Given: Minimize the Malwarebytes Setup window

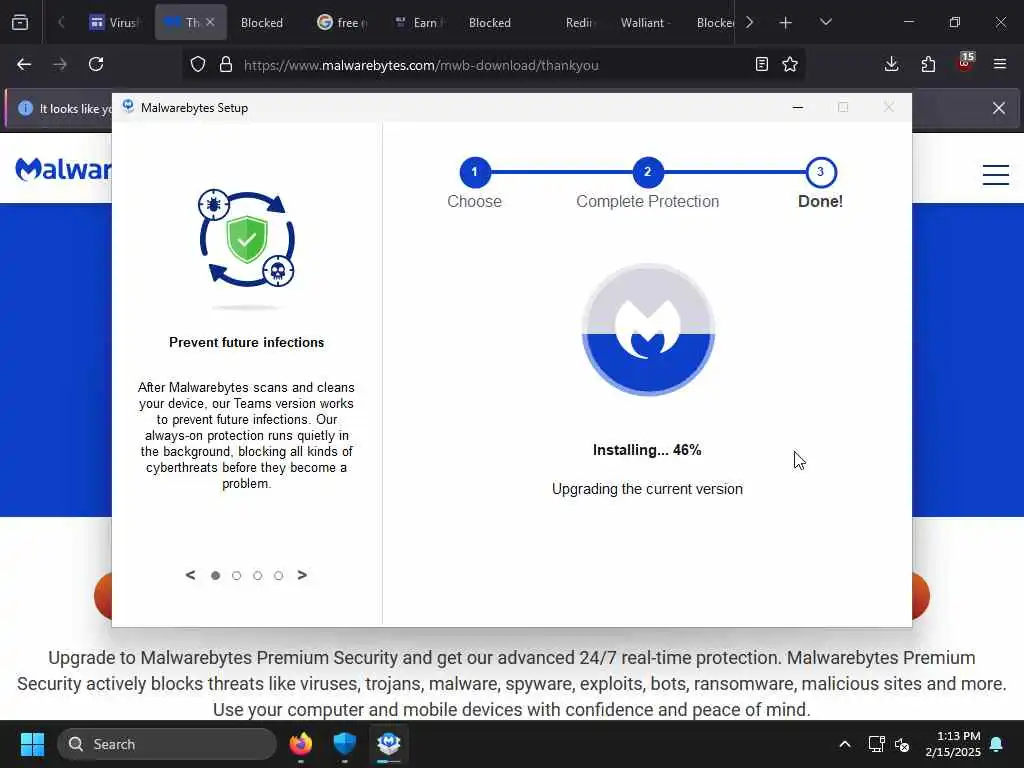Looking at the screenshot, I should coord(797,107).
